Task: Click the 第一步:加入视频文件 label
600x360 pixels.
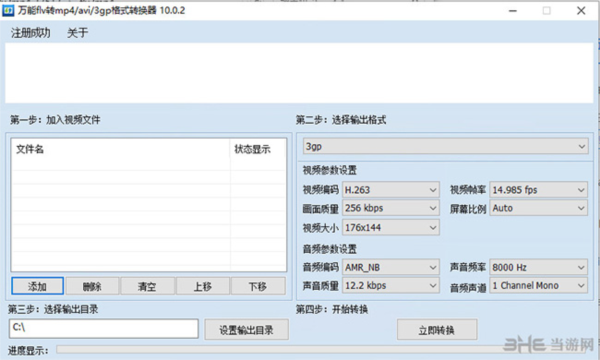Action: pyautogui.click(x=55, y=120)
